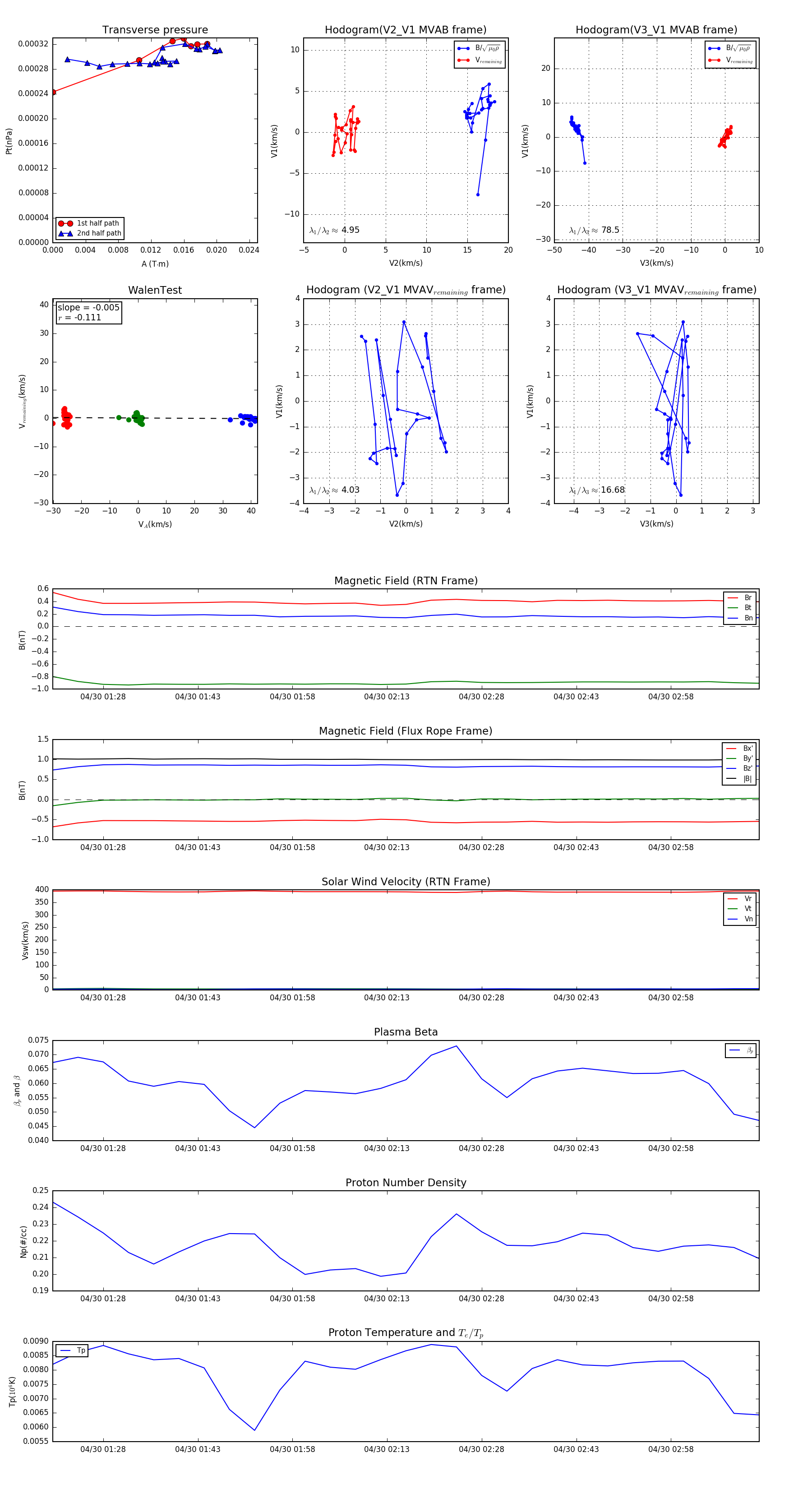
Task: Click the 'Pt(nPa)' axis label
Action: coord(9,141)
